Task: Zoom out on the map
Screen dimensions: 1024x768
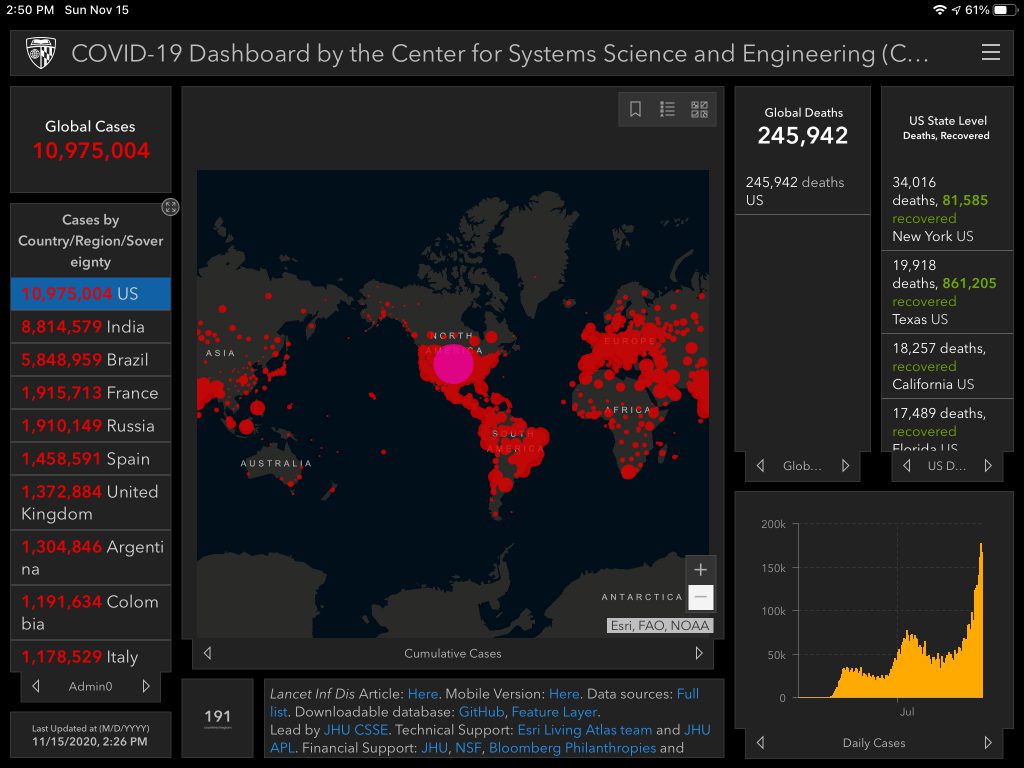Action: [x=701, y=597]
